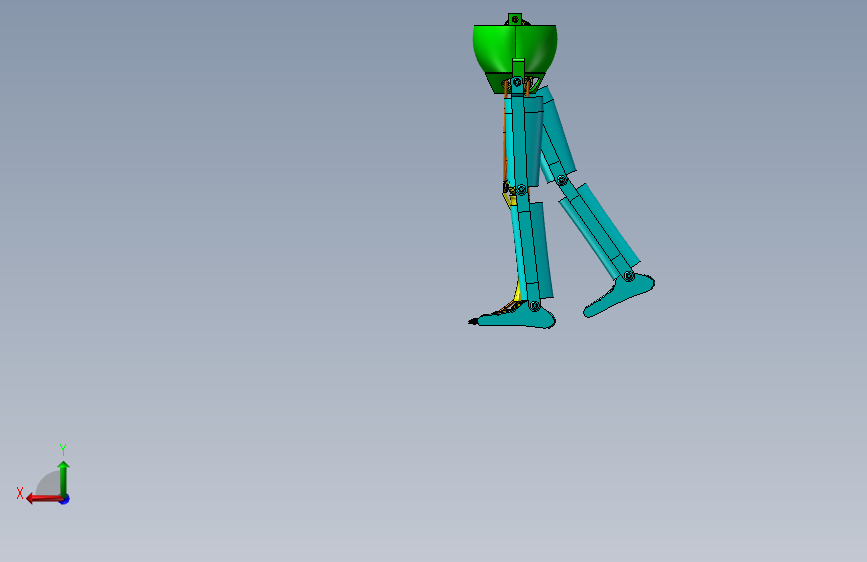Pick the ankle screw of the standing leg

[534, 305]
